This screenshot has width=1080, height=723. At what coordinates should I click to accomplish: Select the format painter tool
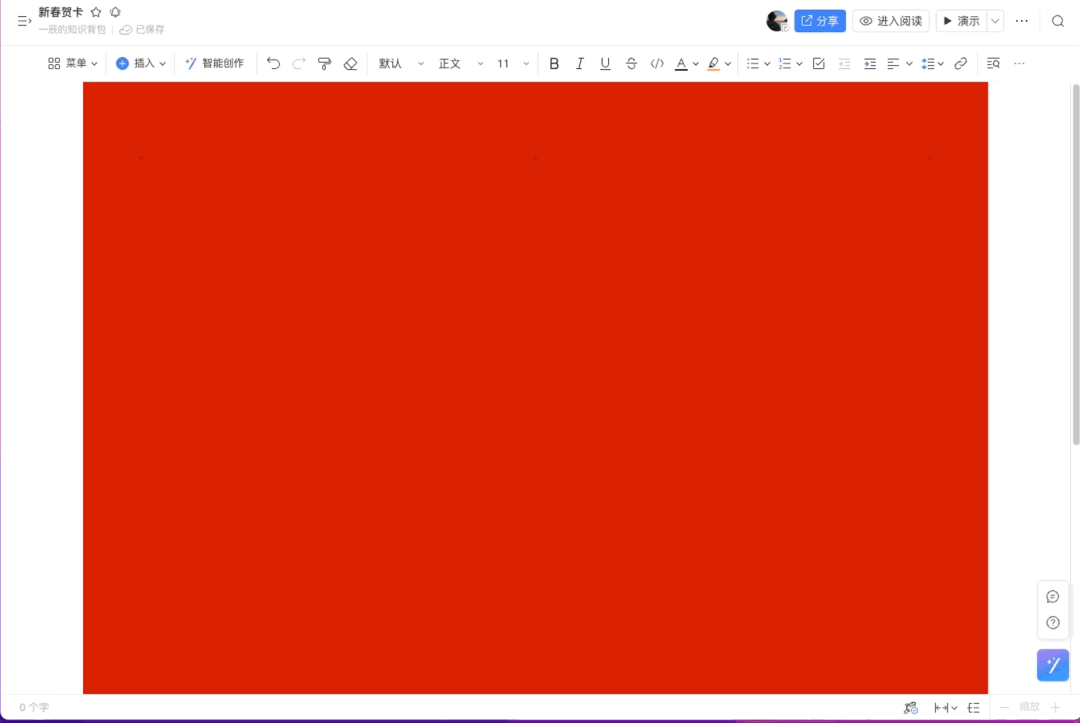coord(324,64)
